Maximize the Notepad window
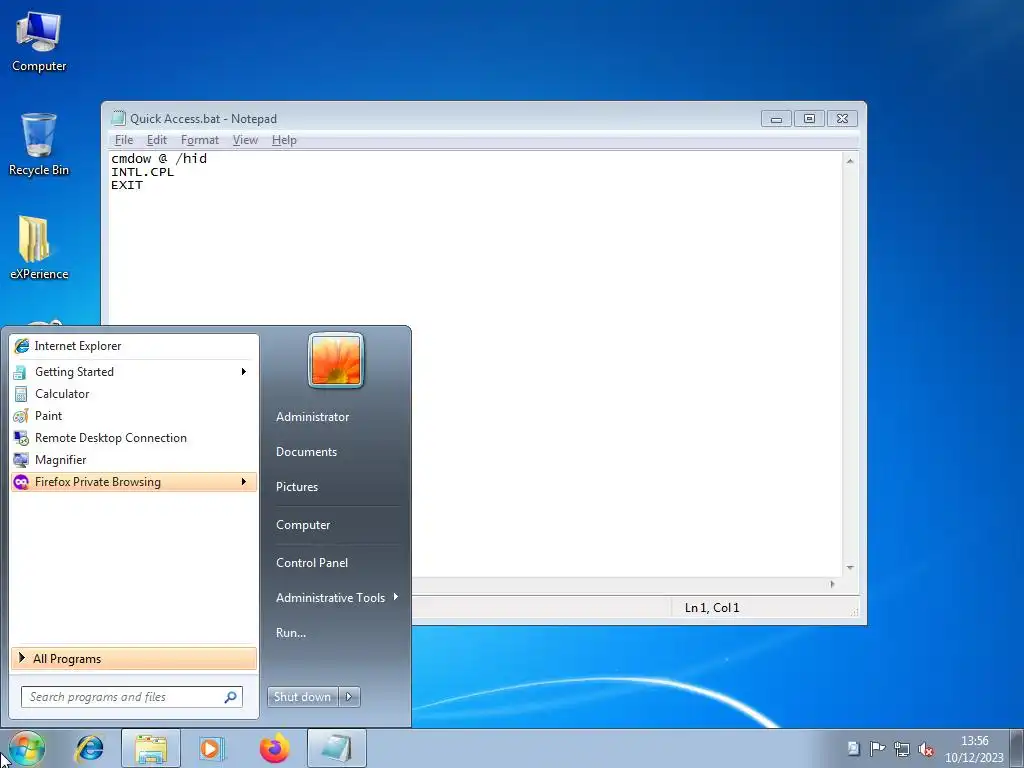 809,119
